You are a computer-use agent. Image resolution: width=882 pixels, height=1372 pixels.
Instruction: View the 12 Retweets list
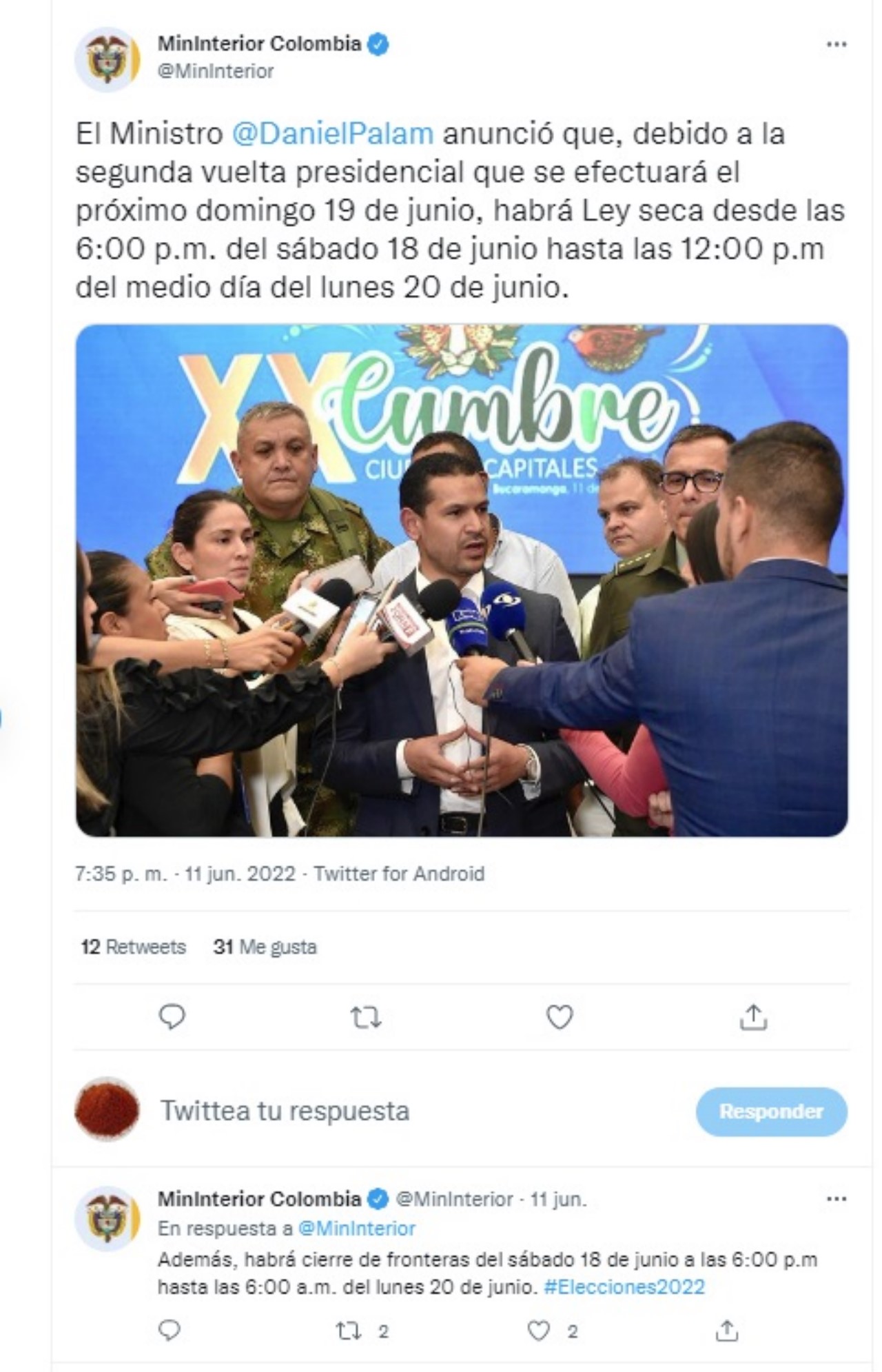(134, 947)
